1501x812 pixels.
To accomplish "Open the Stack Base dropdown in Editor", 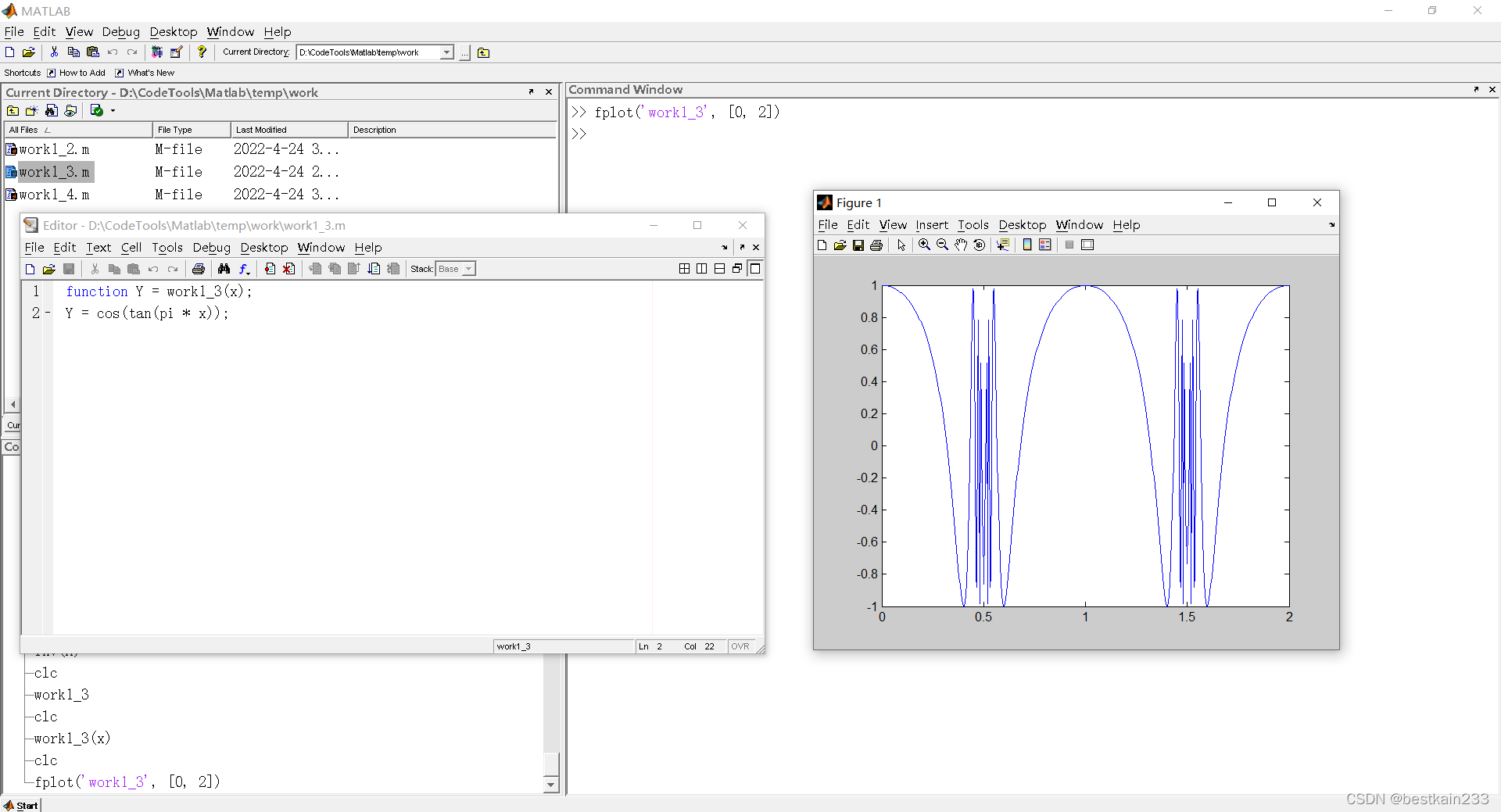I will (x=468, y=269).
